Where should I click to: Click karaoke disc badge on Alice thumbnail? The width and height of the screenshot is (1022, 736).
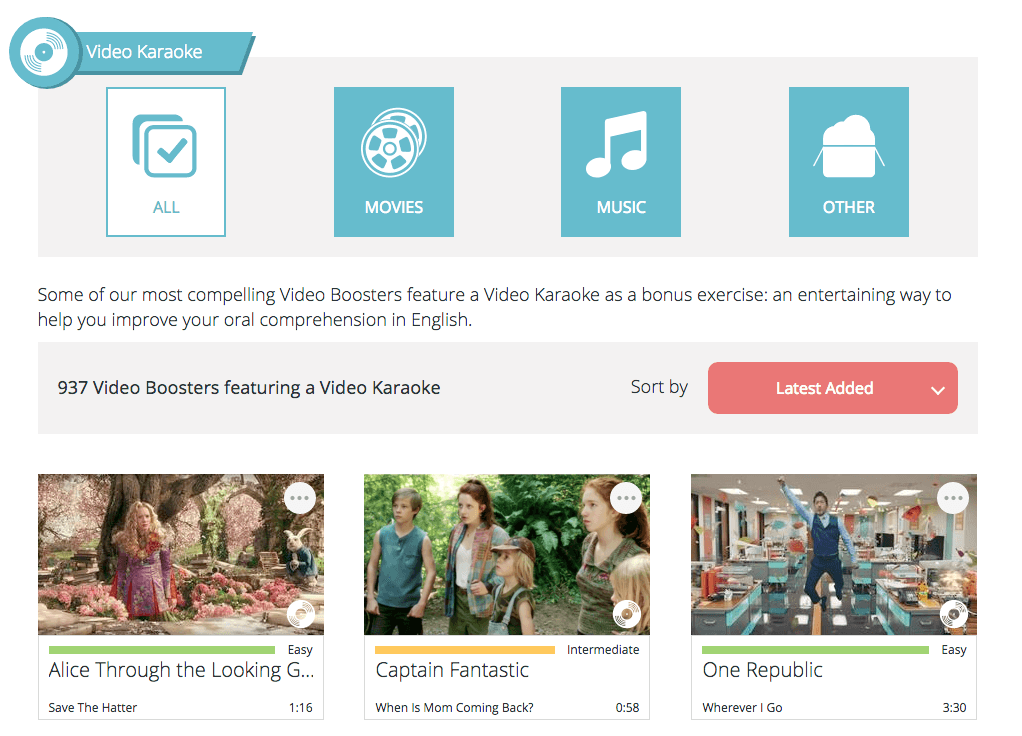301,614
